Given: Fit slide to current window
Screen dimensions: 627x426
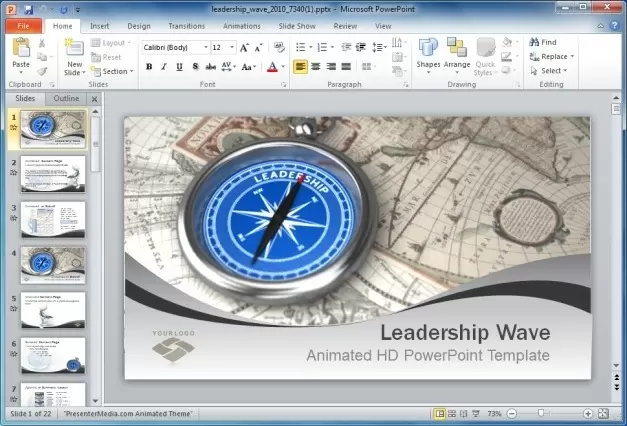Looking at the screenshot, I should [603, 413].
